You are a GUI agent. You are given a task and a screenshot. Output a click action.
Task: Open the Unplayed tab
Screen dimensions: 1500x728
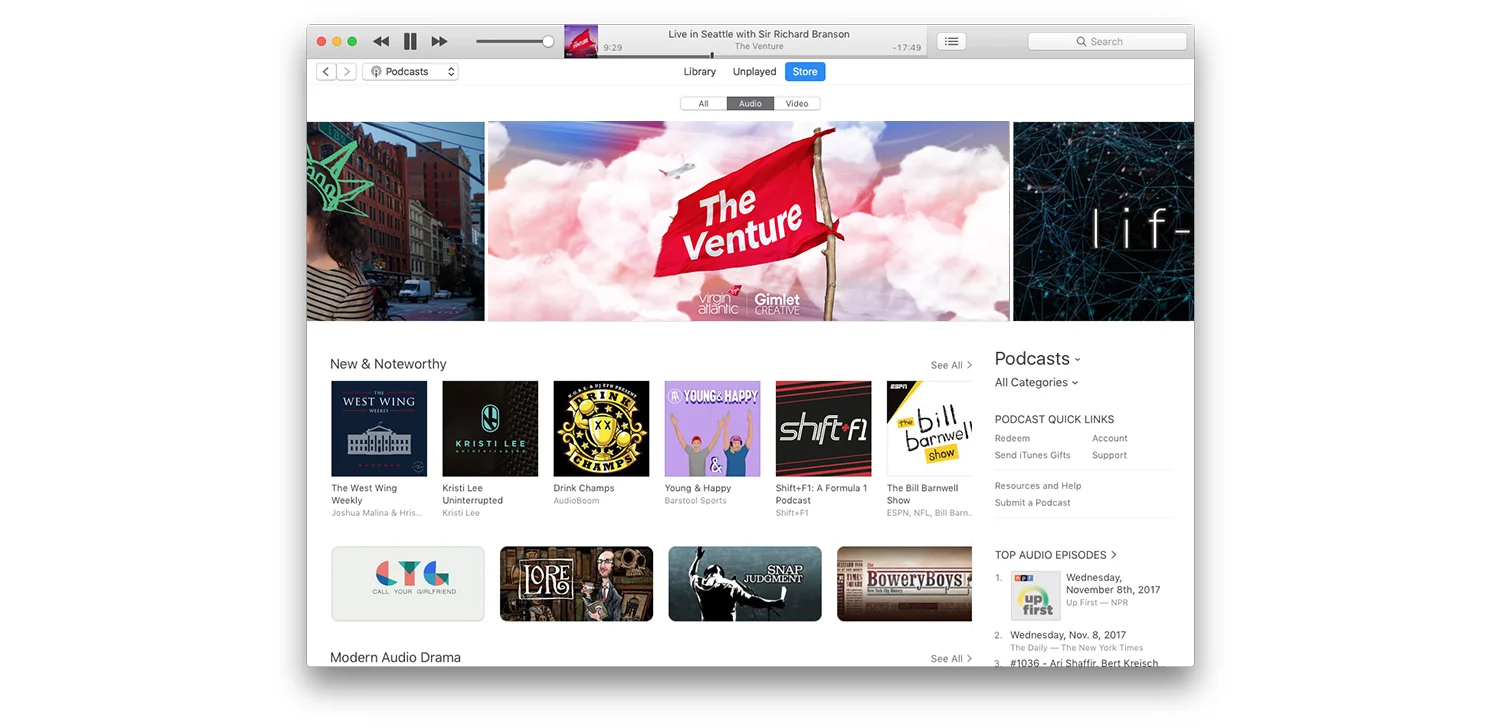(x=754, y=71)
